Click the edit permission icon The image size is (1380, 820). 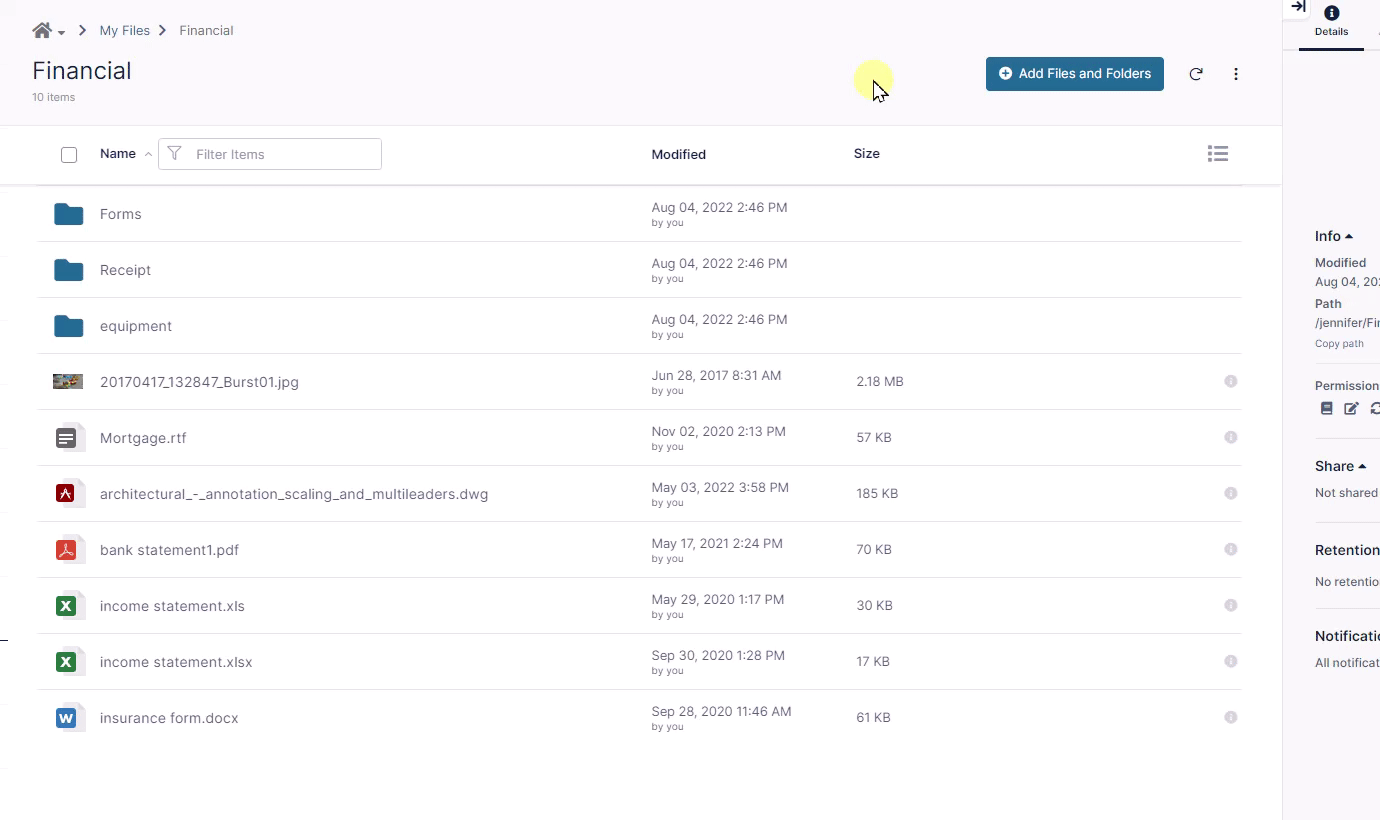tap(1351, 408)
